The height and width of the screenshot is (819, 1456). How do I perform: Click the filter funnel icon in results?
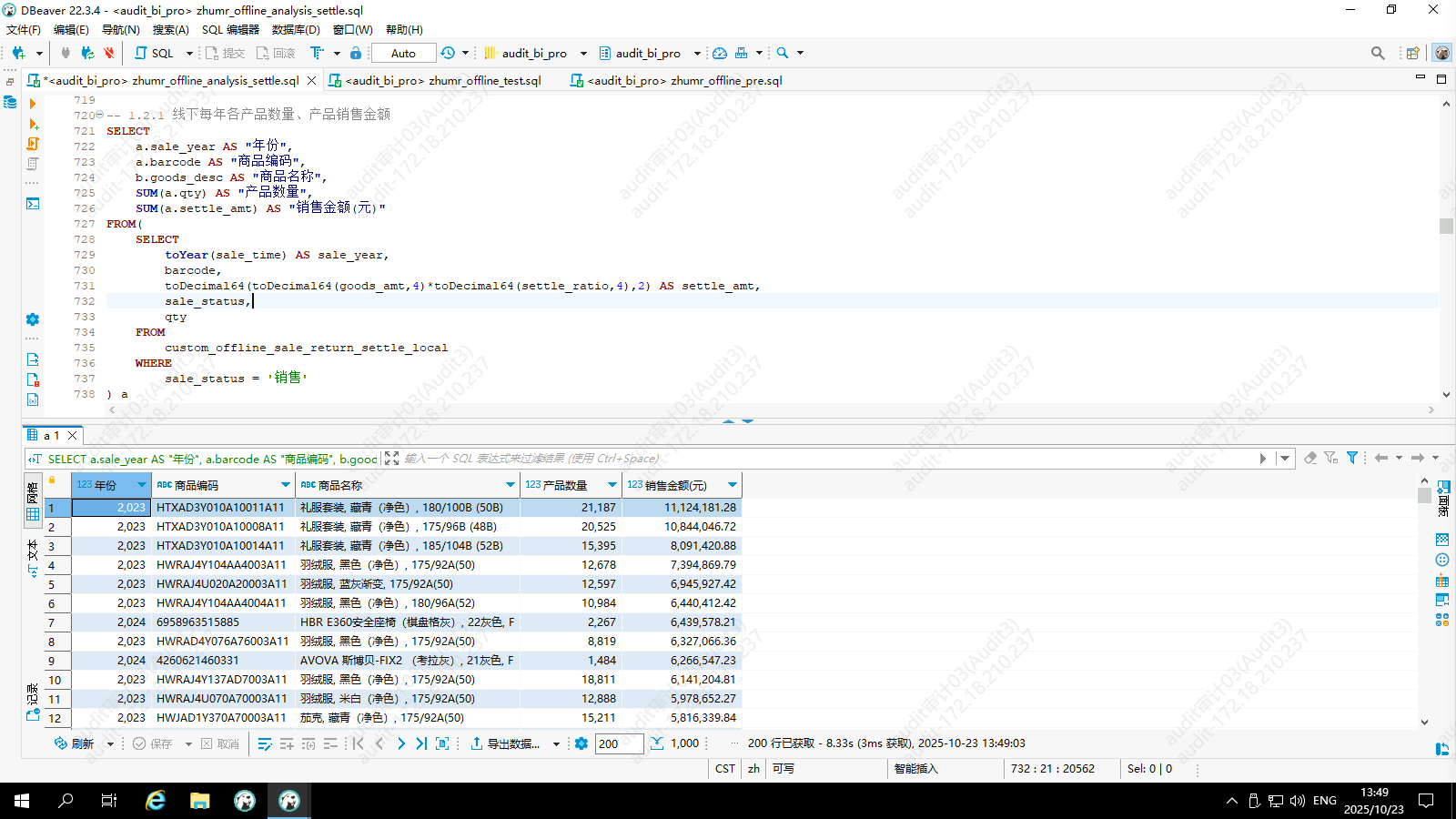pyautogui.click(x=1352, y=458)
